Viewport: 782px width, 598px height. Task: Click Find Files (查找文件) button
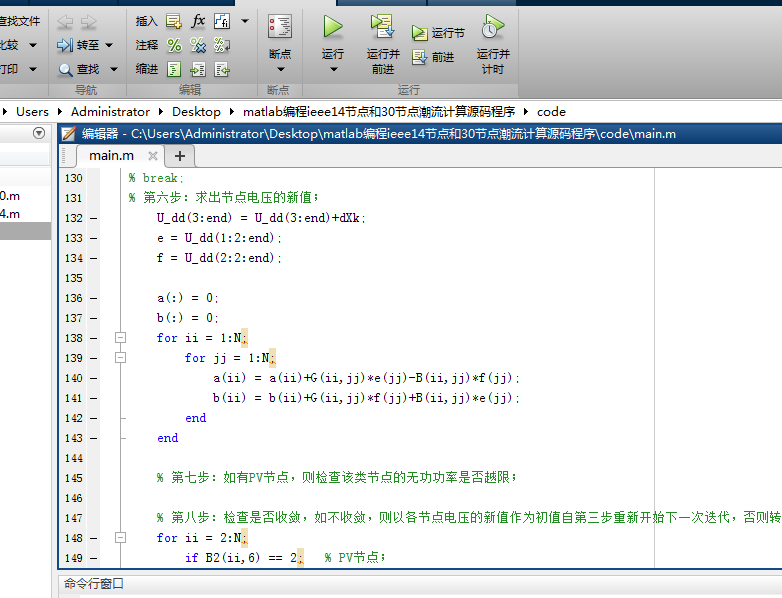[20, 21]
